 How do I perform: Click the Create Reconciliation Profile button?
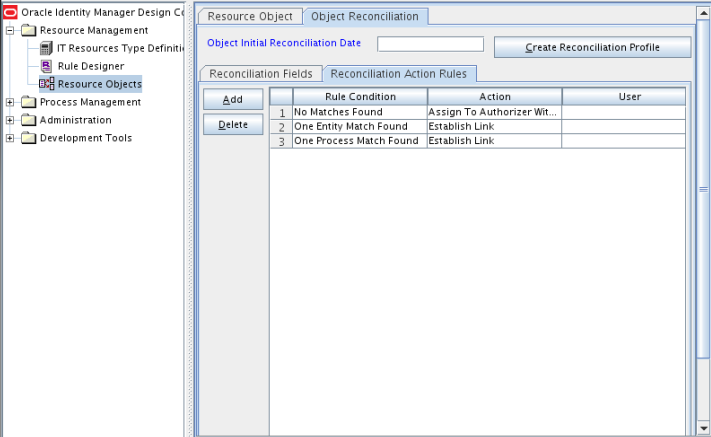point(592,47)
